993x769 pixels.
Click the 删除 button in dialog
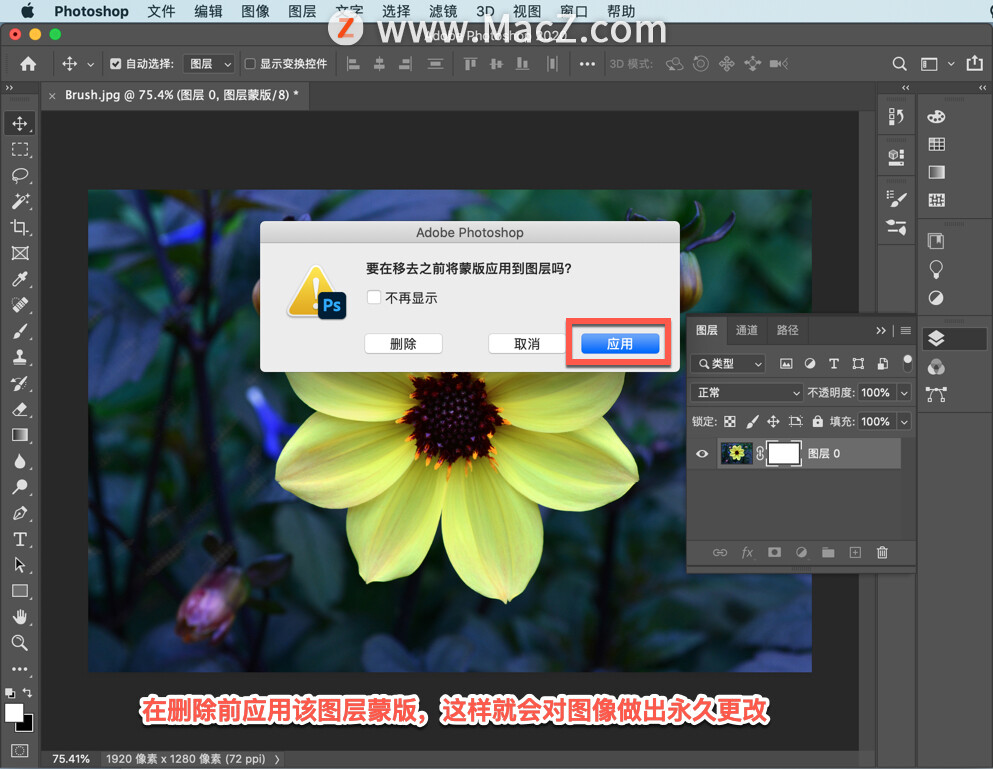[403, 344]
